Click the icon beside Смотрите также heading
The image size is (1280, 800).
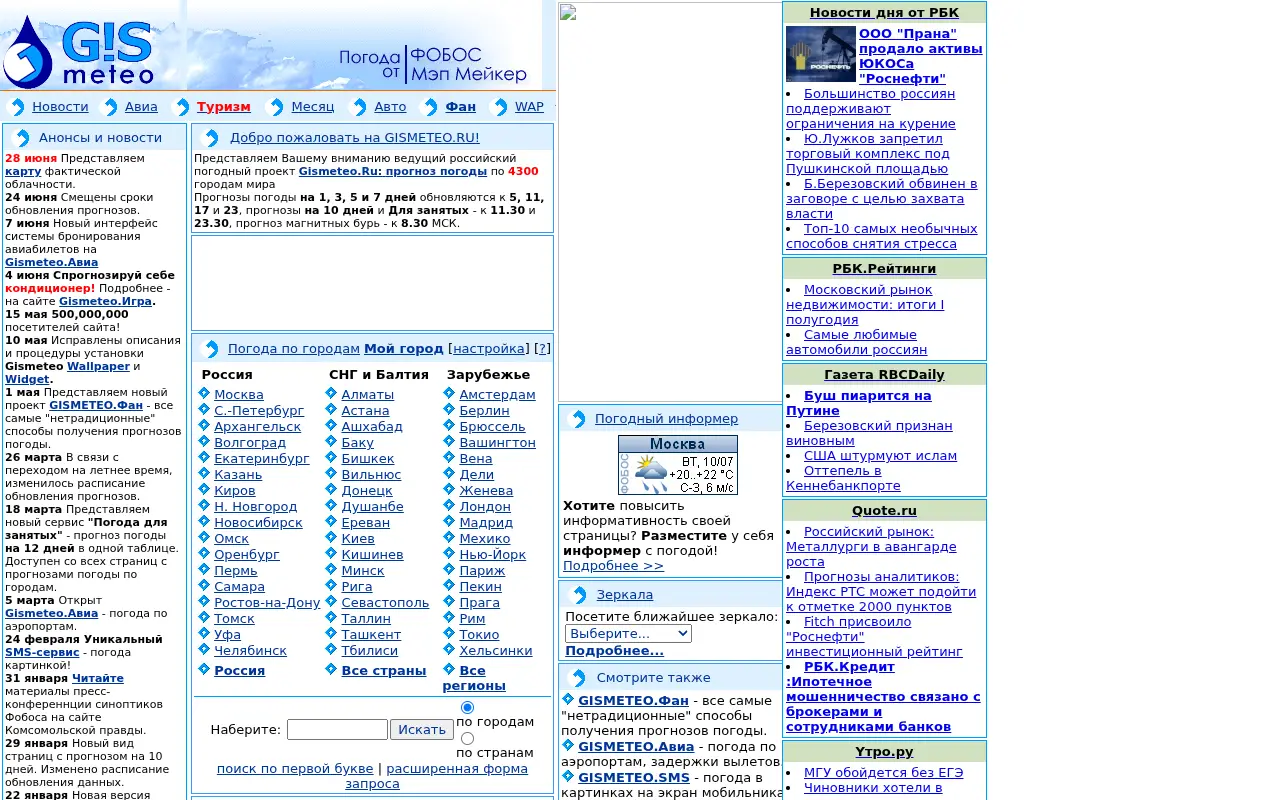click(578, 678)
